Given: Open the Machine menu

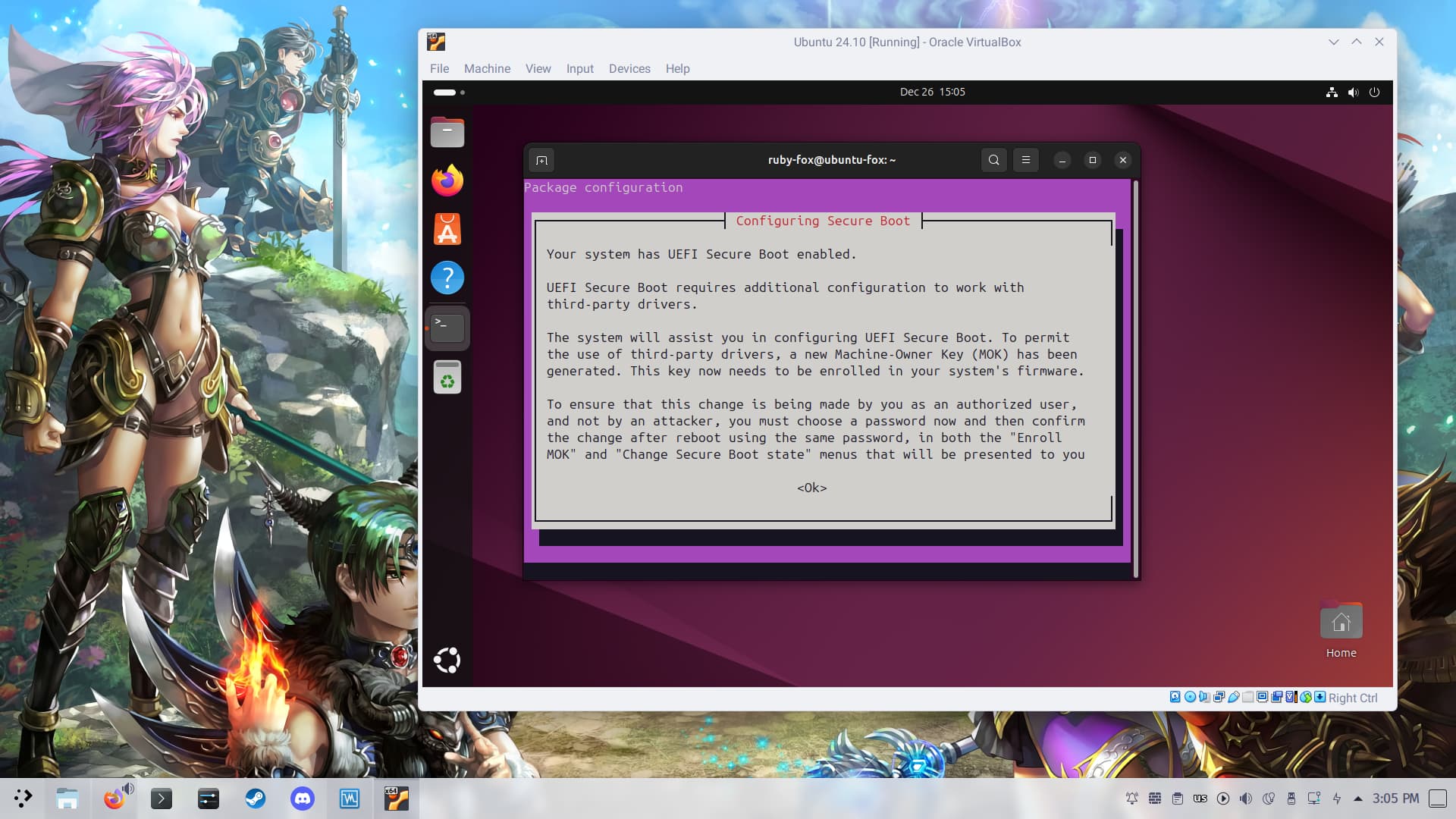Looking at the screenshot, I should 487,68.
